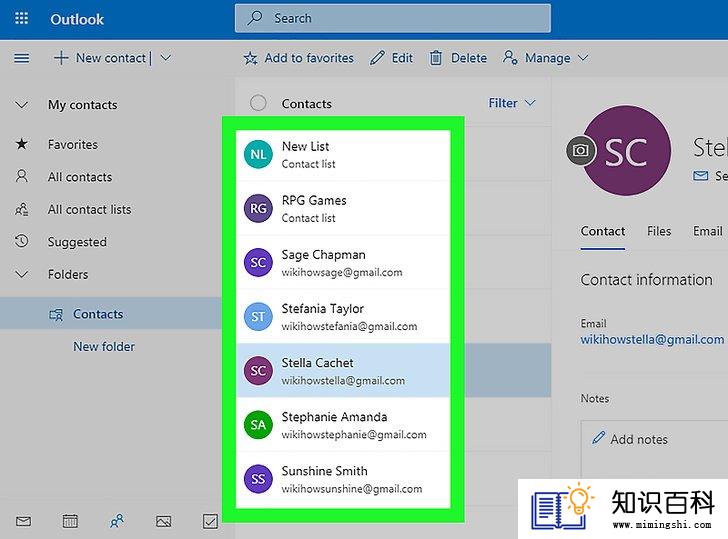Open the app launcher grid icon
The width and height of the screenshot is (728, 539).
pyautogui.click(x=21, y=19)
